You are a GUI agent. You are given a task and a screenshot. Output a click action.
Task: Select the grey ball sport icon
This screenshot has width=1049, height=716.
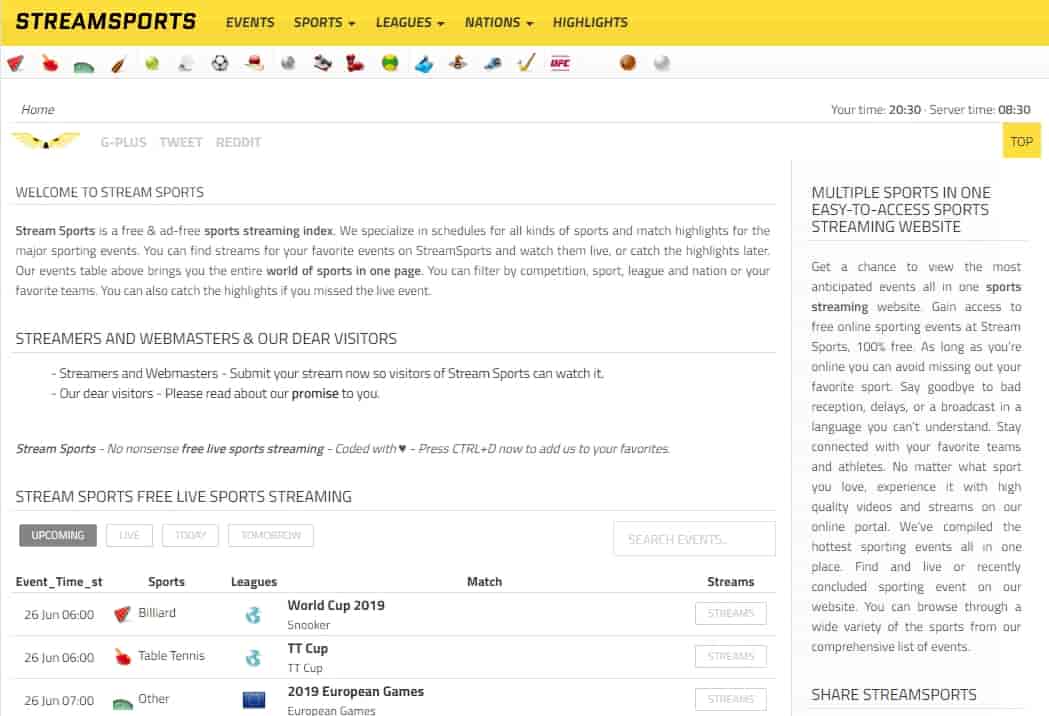click(288, 63)
